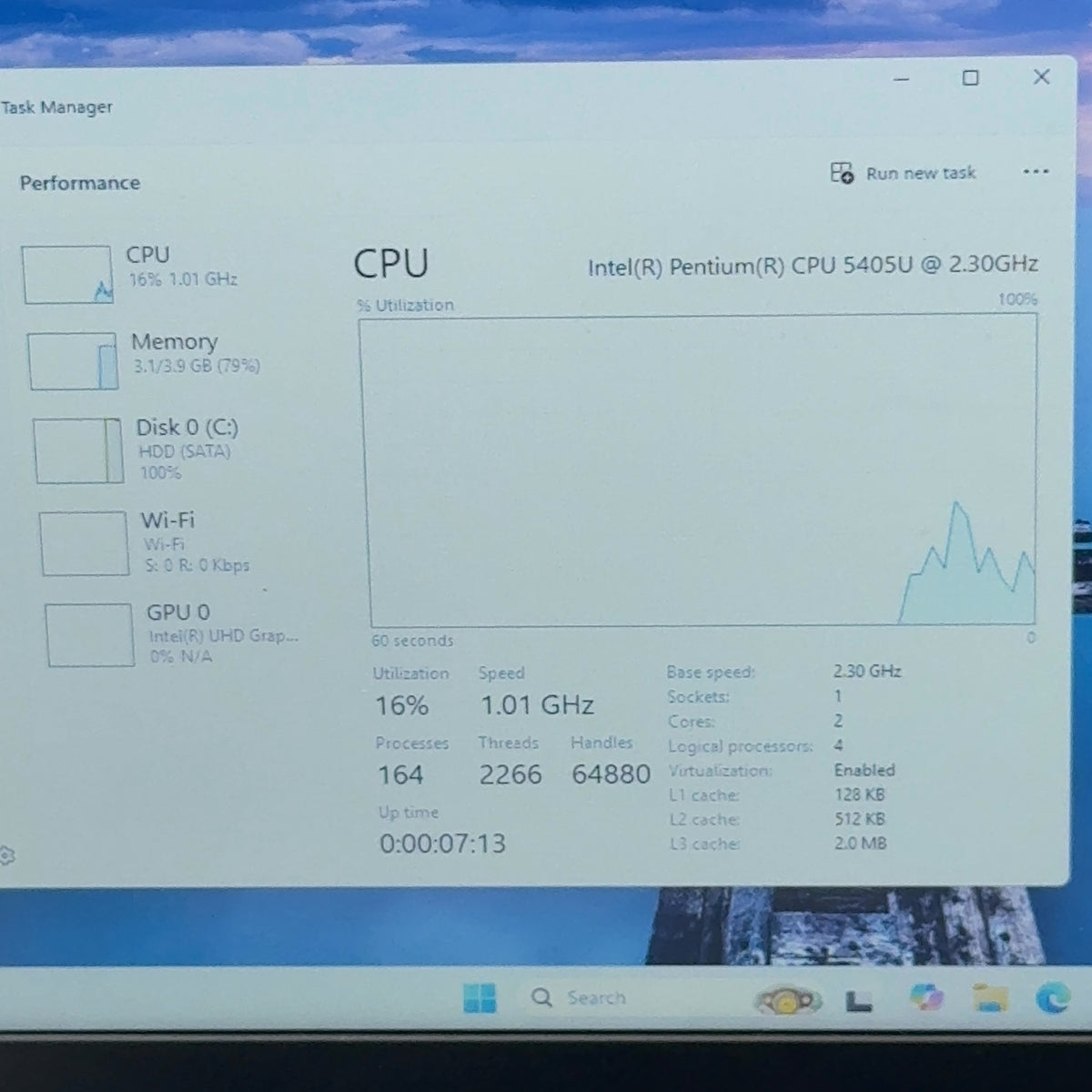Click the processor name Intel Pentium 5405U text
The image size is (1092, 1092).
[813, 265]
